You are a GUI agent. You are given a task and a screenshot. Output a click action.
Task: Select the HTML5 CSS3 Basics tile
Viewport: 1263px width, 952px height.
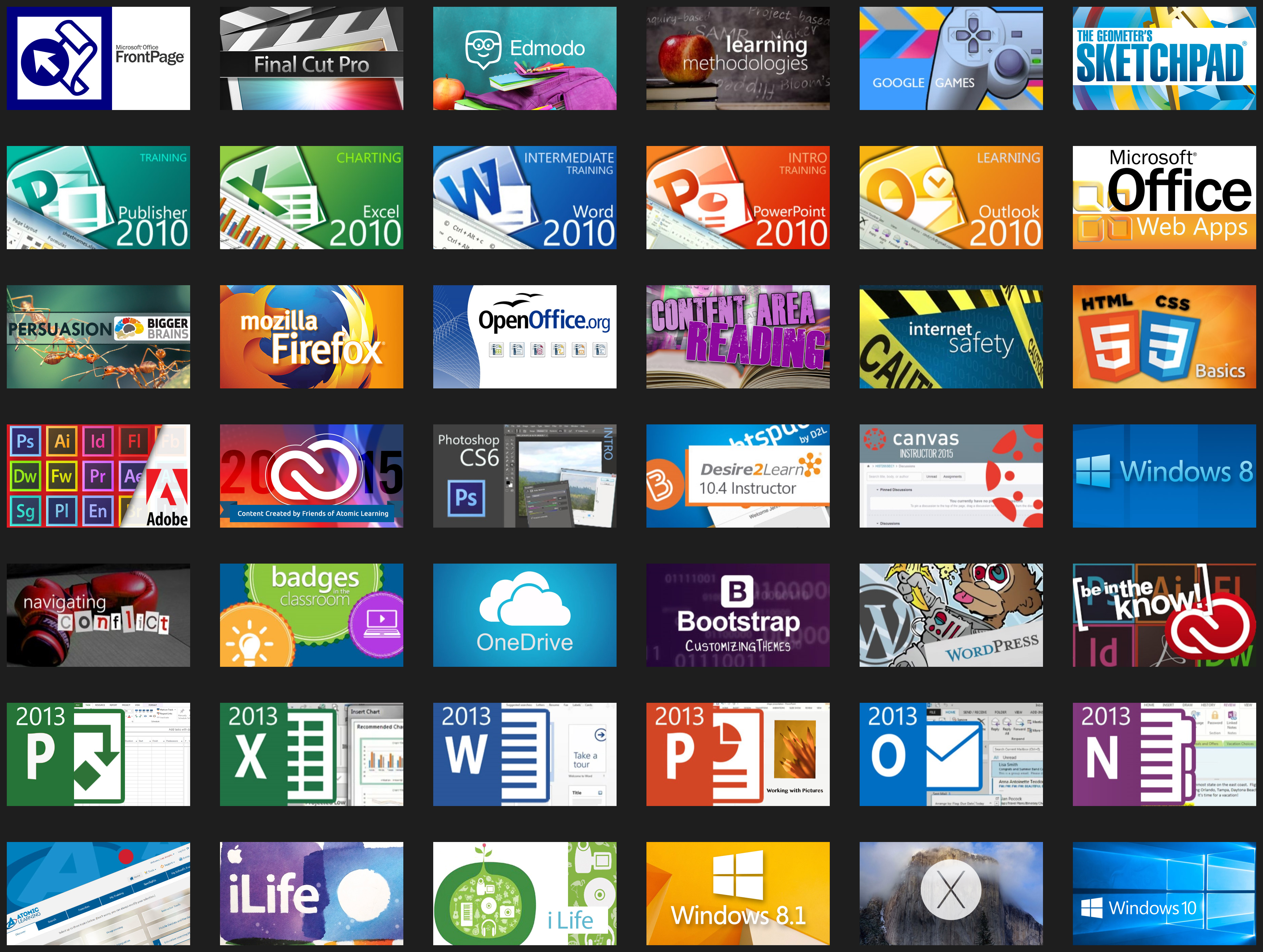tap(1164, 336)
